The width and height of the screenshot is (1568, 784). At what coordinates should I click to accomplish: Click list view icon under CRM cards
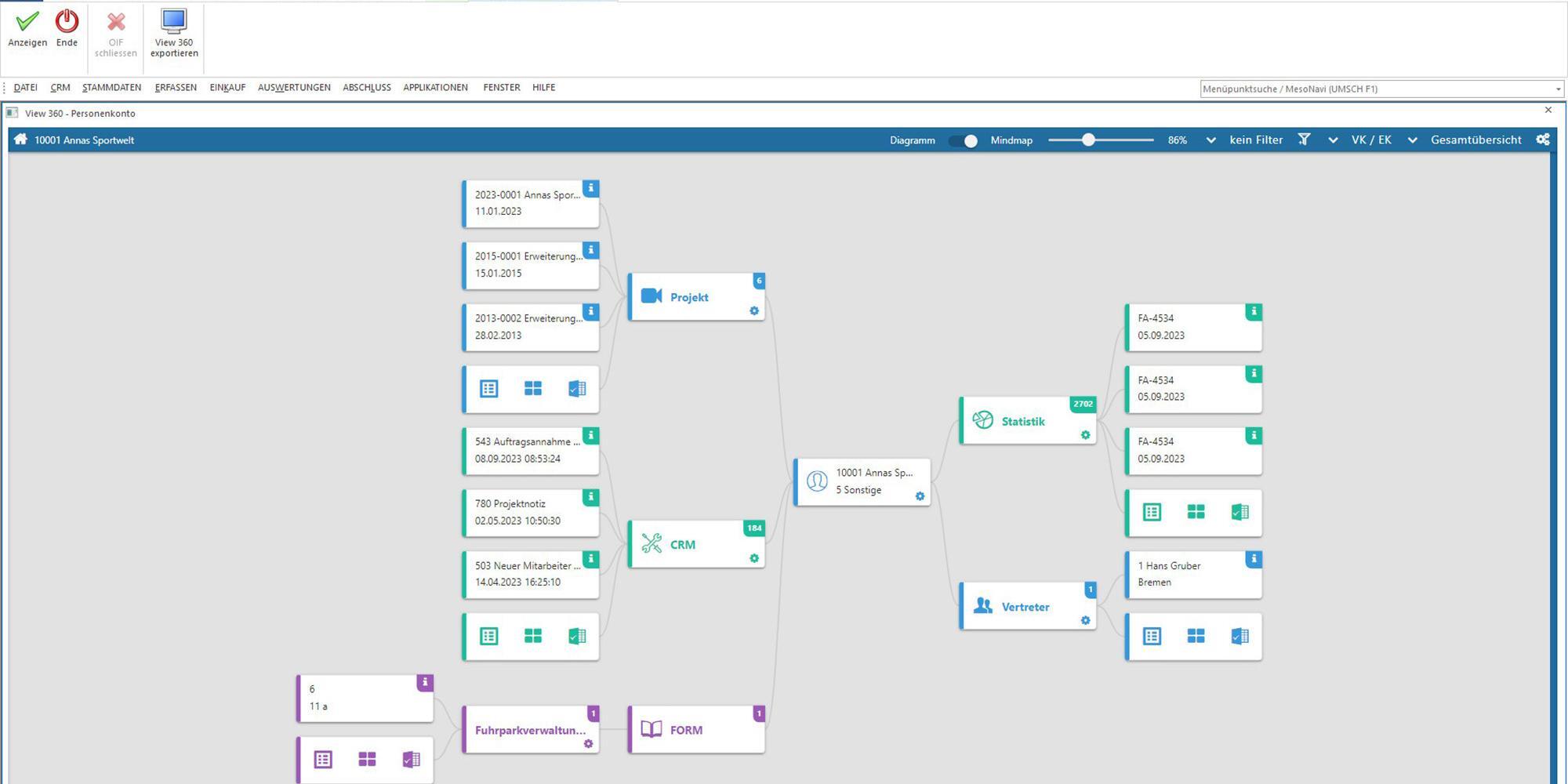click(488, 637)
